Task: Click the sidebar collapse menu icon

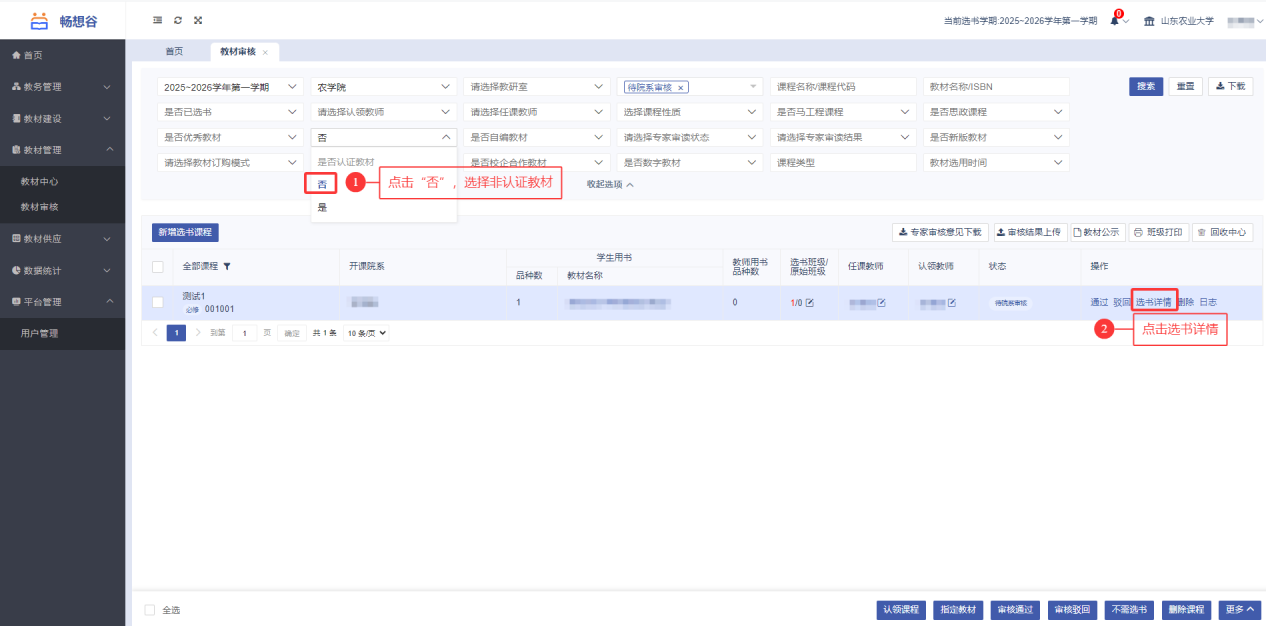Action: click(x=157, y=20)
